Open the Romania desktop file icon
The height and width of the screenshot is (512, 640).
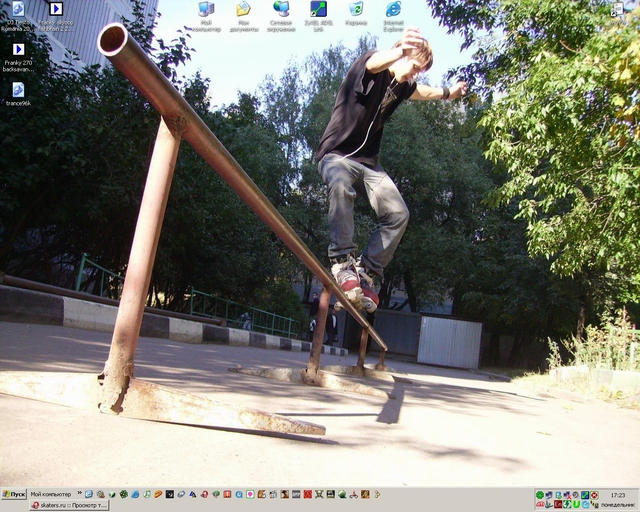18,9
